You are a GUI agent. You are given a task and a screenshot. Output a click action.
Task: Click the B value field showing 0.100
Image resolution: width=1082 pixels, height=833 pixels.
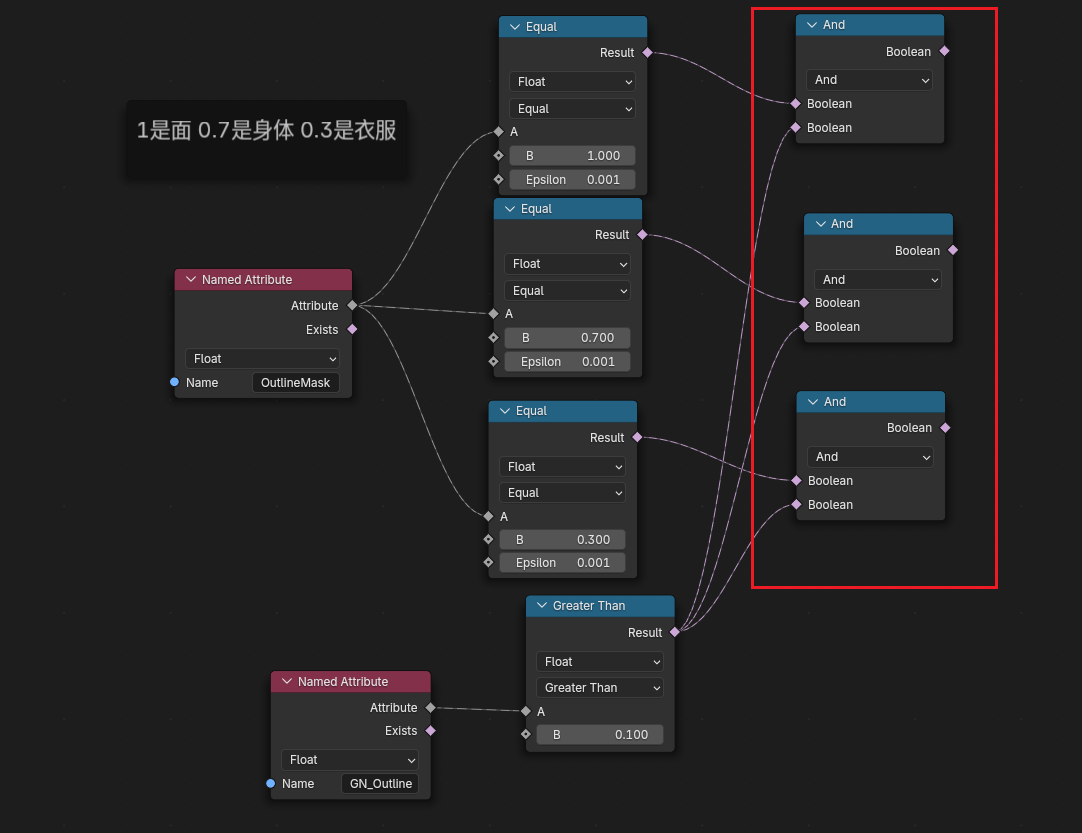(600, 735)
